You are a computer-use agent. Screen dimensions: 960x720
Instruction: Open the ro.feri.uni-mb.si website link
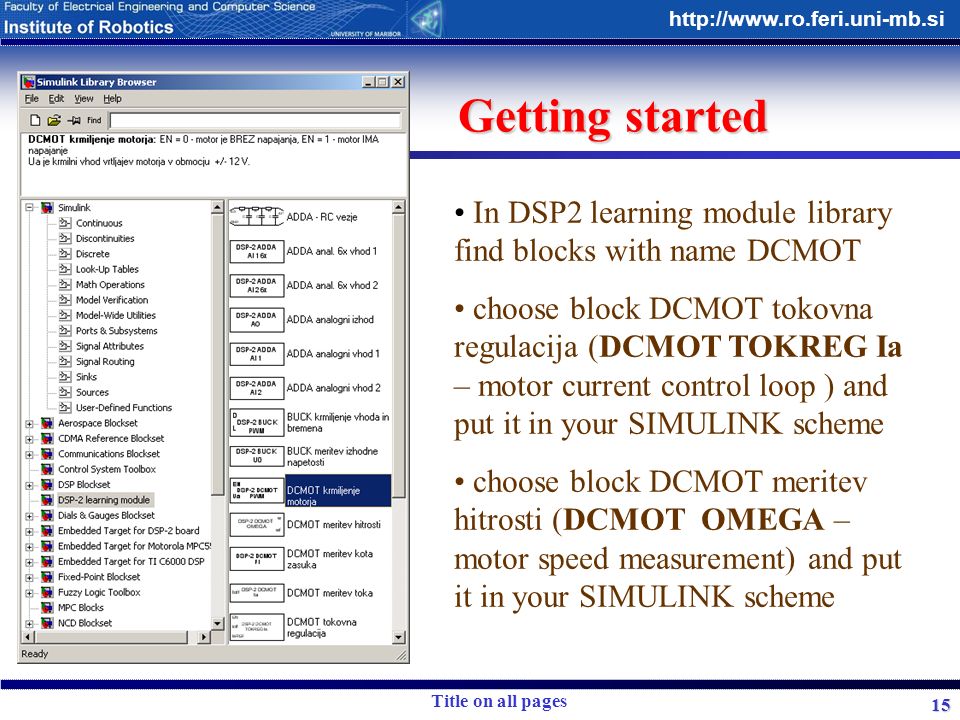click(x=806, y=19)
